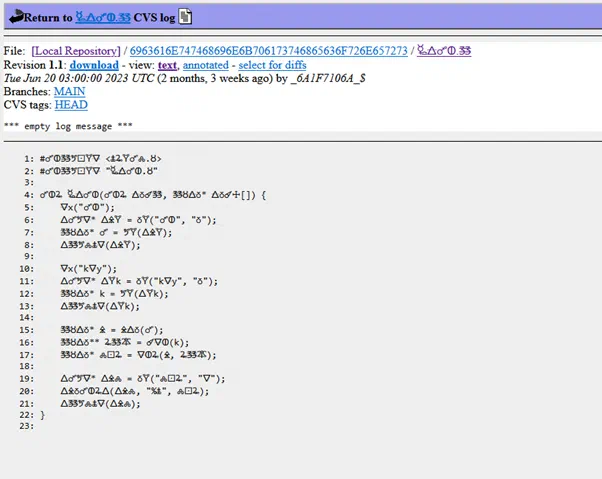Open the HEAD tag link
Screen dimensions: 602x479
point(71,105)
